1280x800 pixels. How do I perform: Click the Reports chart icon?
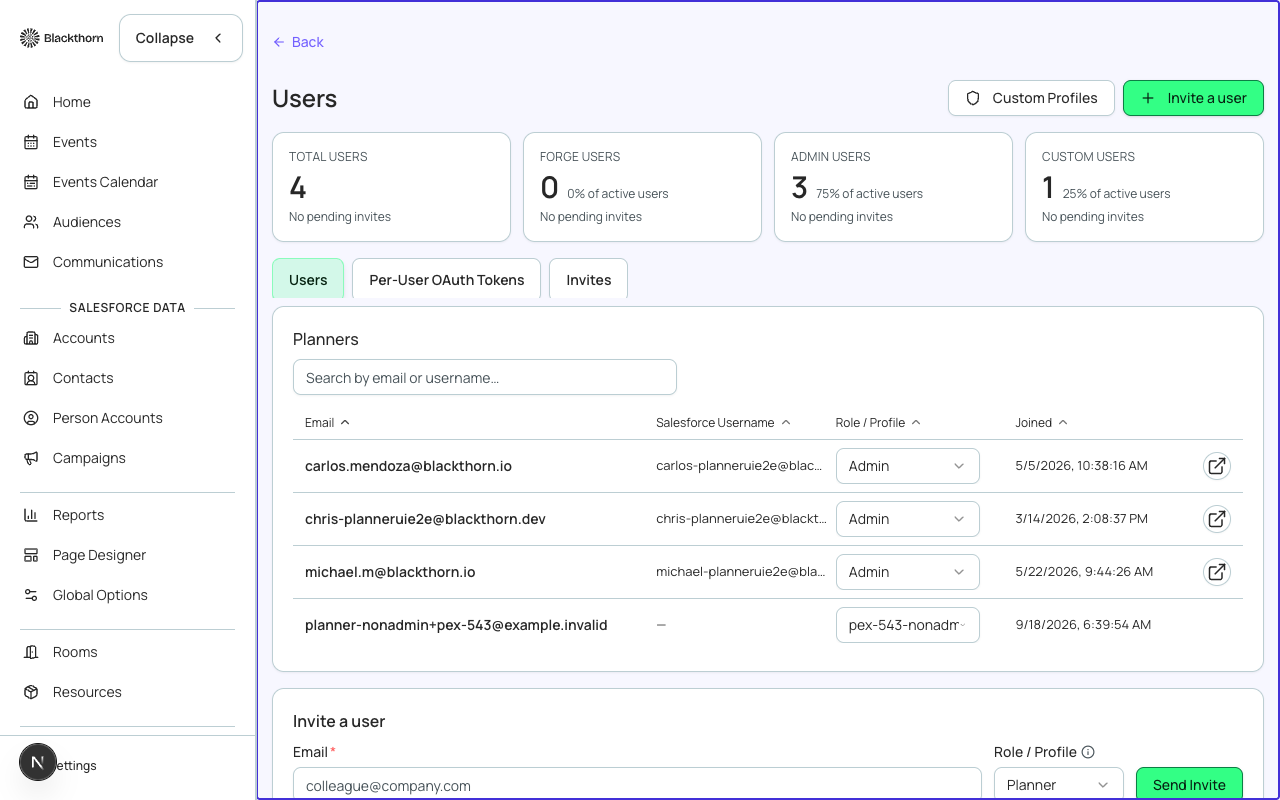(31, 515)
